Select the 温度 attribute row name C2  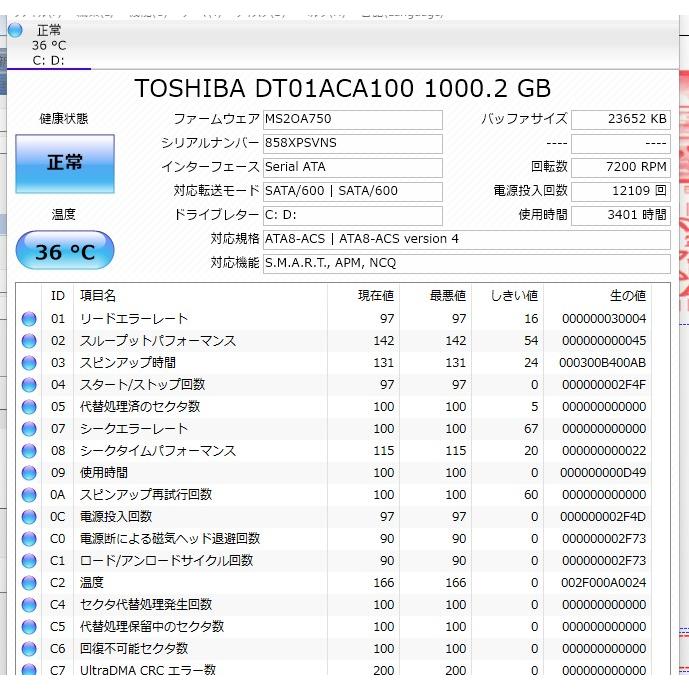pos(91,583)
